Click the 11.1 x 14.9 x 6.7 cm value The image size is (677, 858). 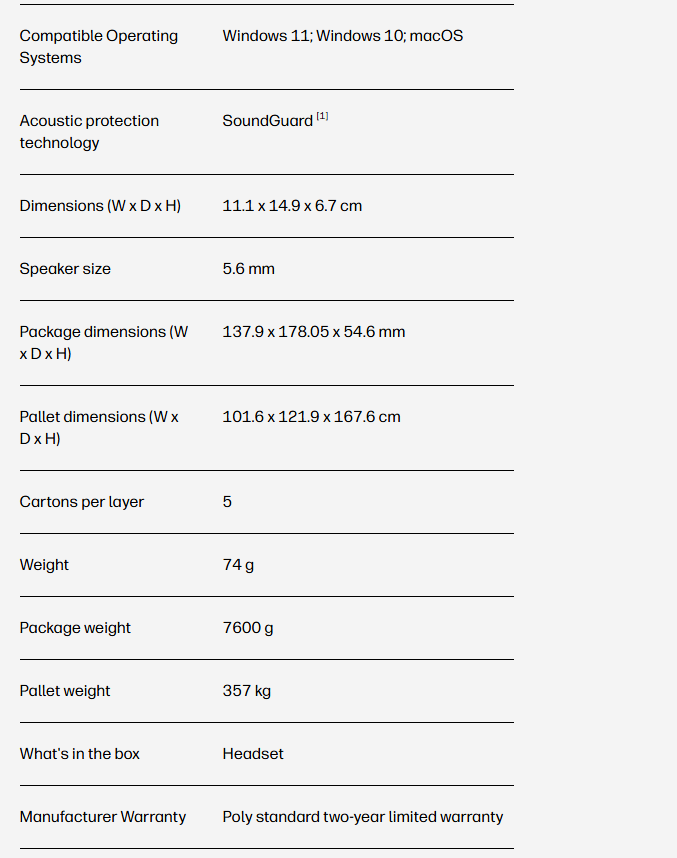point(292,206)
